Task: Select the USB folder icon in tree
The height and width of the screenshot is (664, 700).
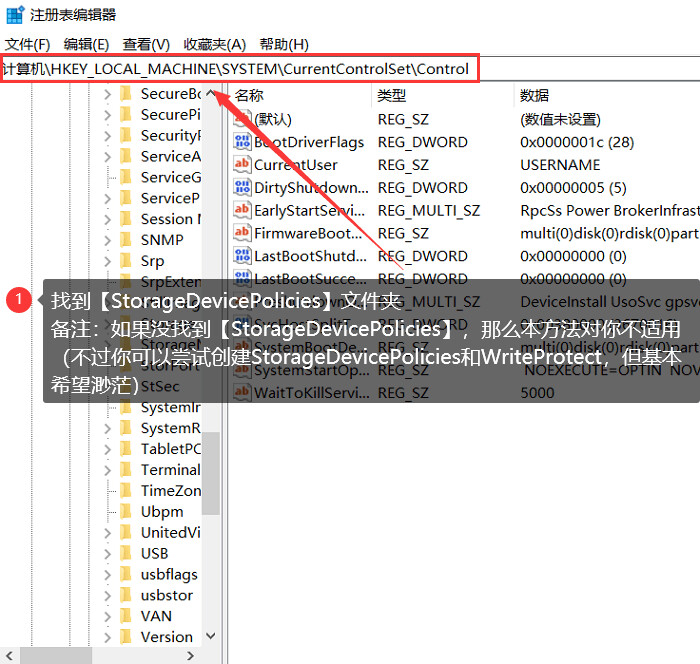Action: [x=126, y=553]
